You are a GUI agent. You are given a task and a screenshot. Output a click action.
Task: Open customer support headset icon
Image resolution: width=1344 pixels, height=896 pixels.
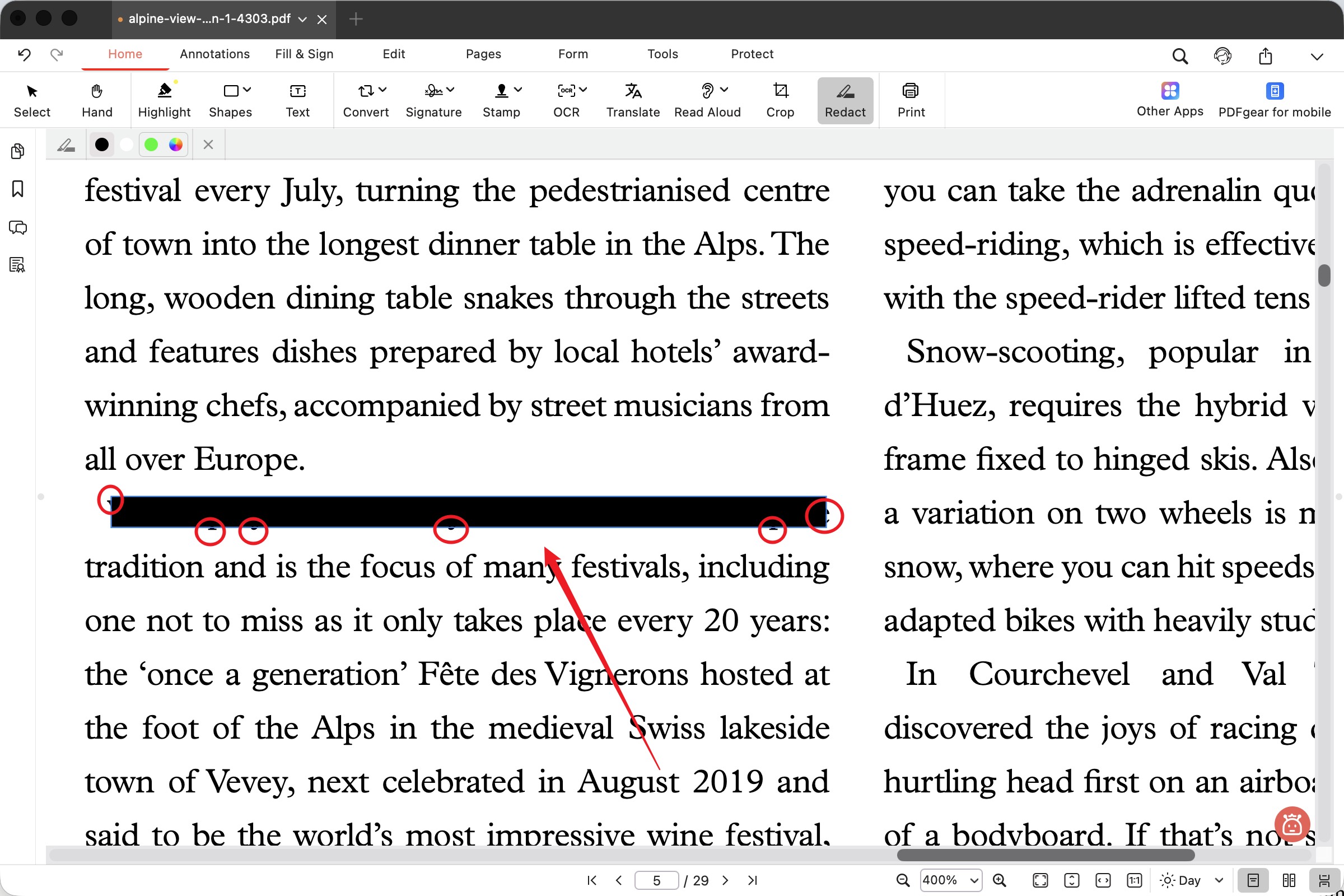coord(1222,56)
